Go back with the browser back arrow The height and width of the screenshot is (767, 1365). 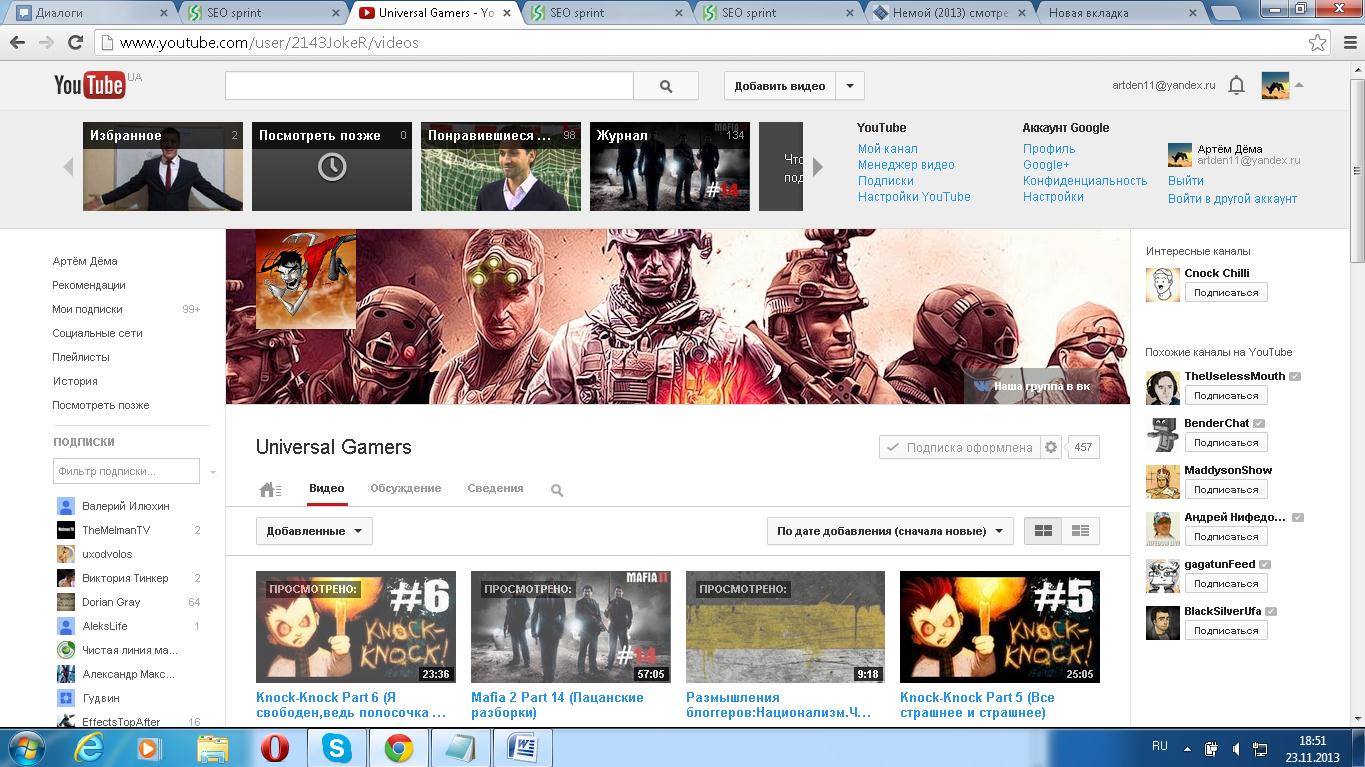(17, 43)
